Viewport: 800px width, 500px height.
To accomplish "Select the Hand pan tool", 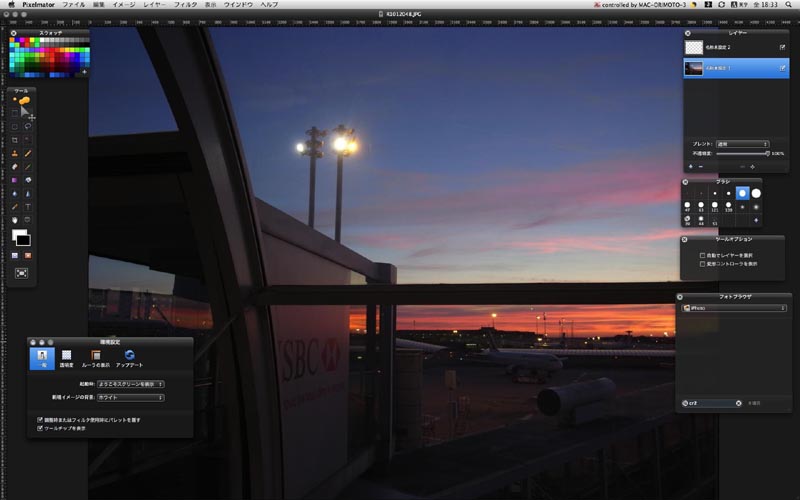I will [15, 220].
